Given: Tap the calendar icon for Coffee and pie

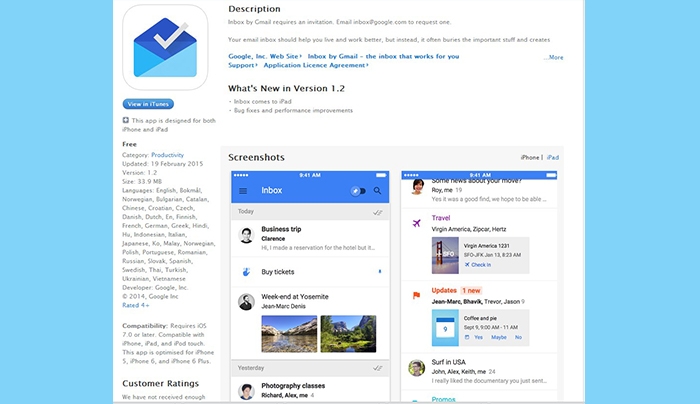Looking at the screenshot, I should pos(445,328).
